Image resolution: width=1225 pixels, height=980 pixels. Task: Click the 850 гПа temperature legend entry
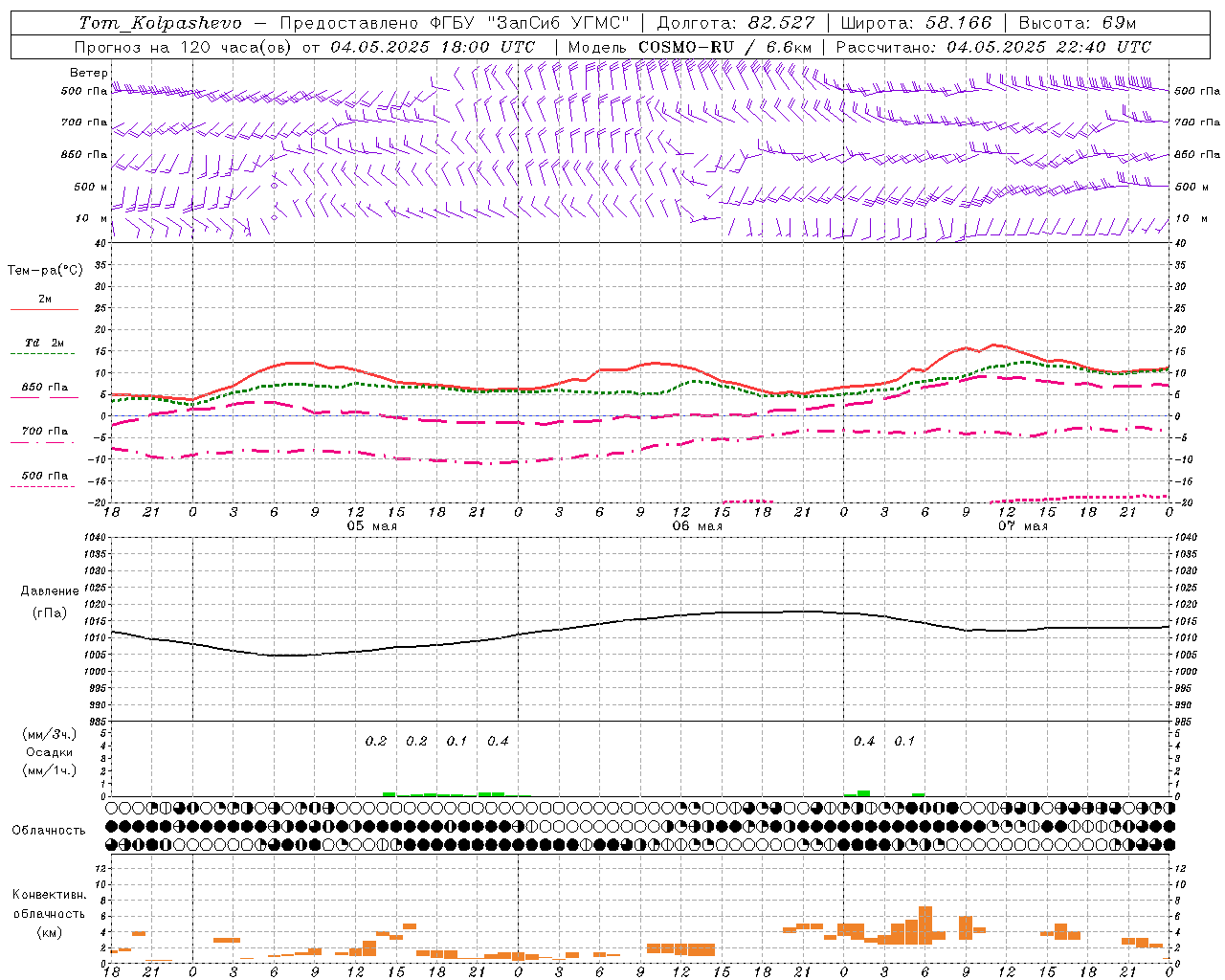44,389
